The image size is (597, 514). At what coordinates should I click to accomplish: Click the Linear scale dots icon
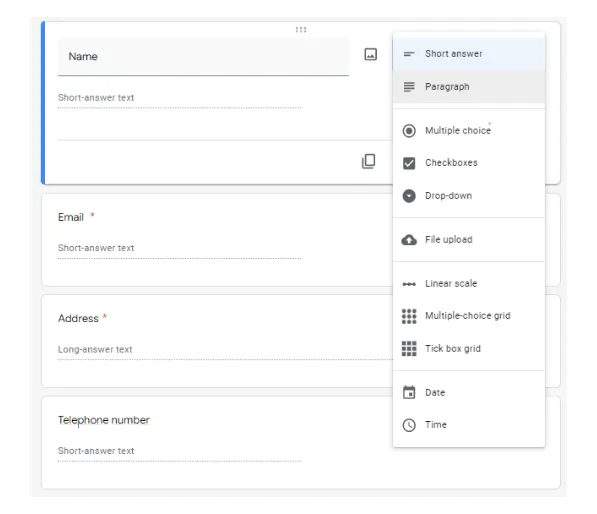[409, 284]
